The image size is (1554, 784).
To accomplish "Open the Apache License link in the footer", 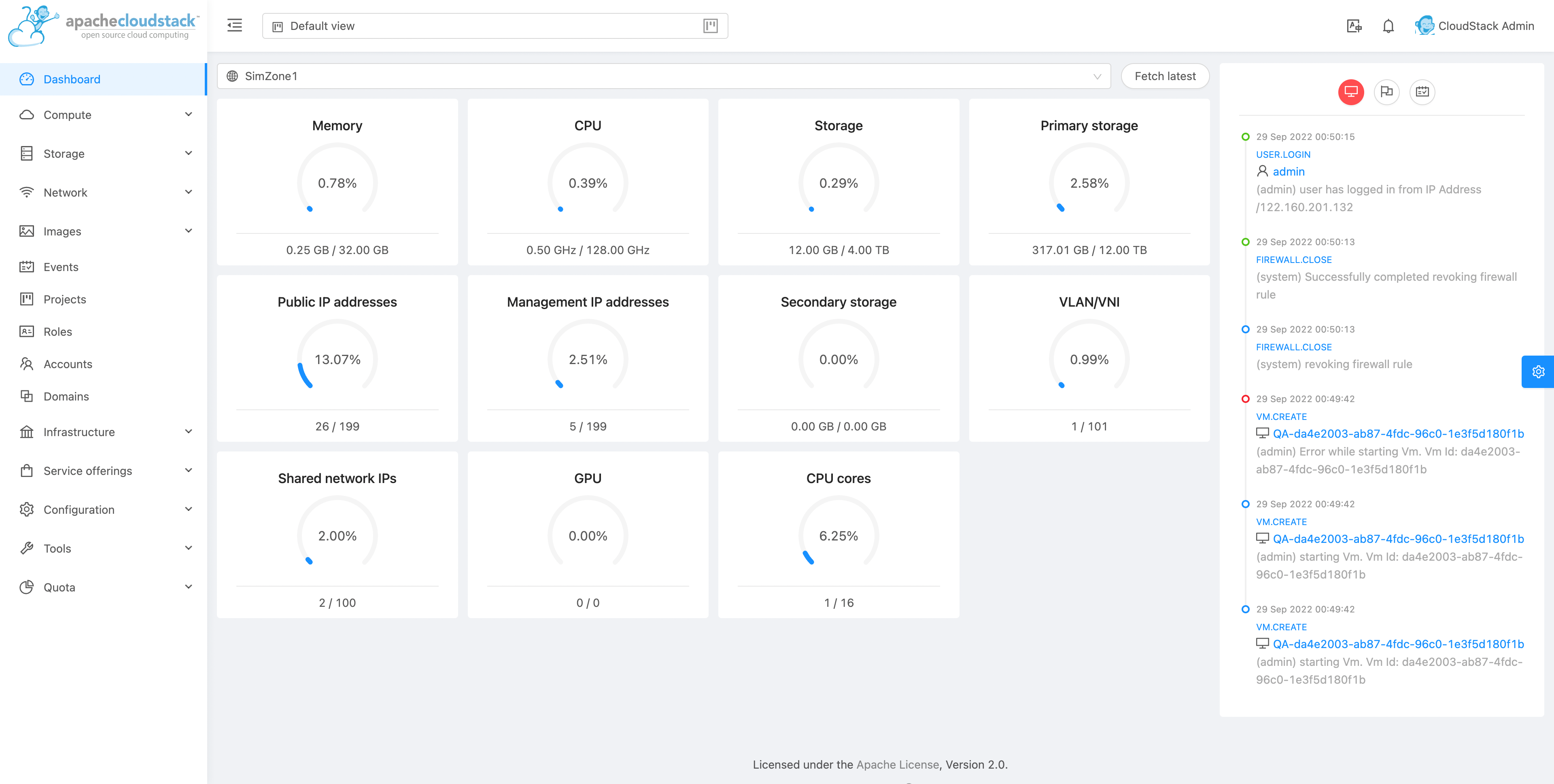I will click(x=896, y=764).
